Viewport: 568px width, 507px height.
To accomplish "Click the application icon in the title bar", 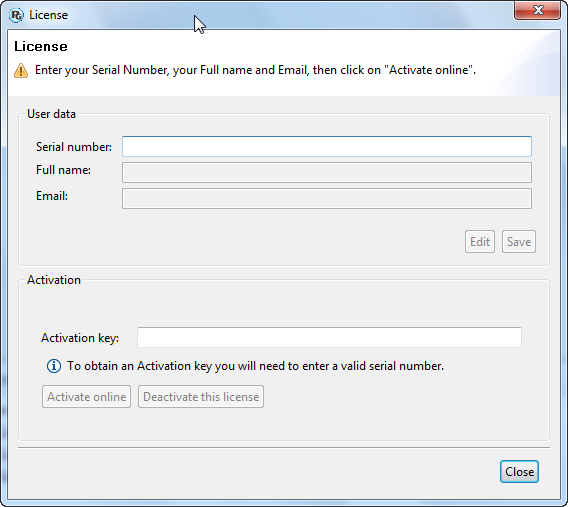I will click(x=16, y=15).
